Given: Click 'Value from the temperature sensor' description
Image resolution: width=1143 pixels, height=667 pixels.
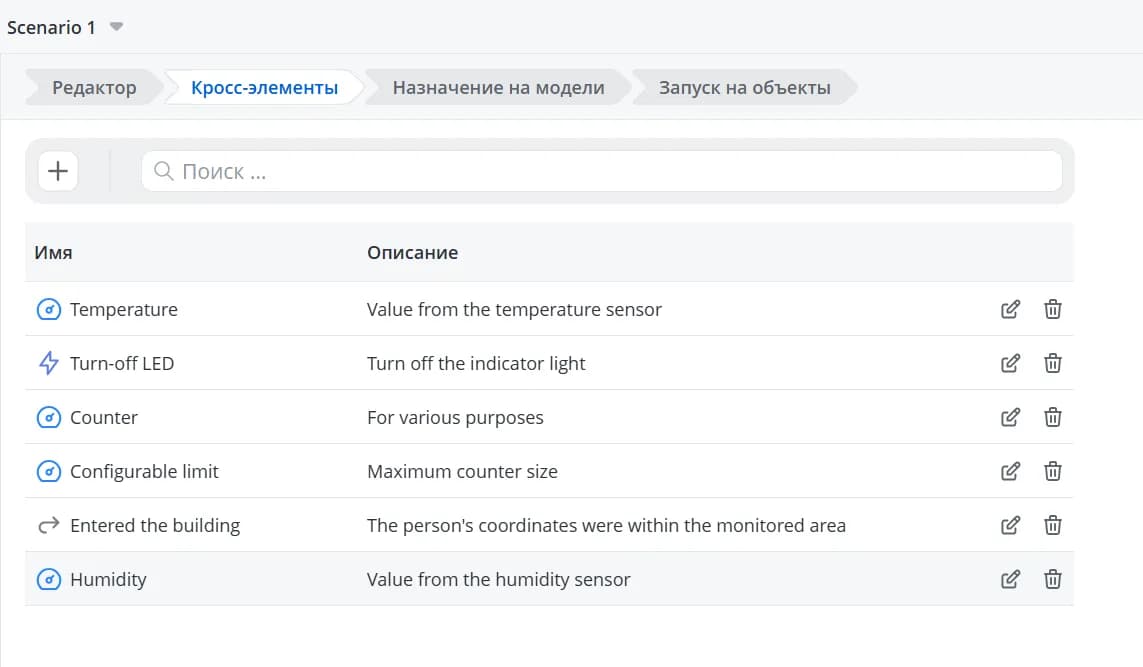Looking at the screenshot, I should 514,309.
